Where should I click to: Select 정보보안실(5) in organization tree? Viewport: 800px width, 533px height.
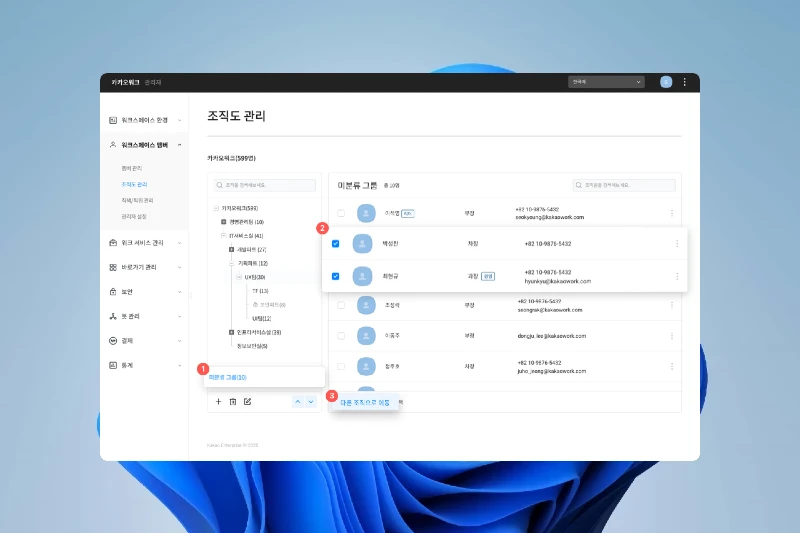[x=252, y=346]
